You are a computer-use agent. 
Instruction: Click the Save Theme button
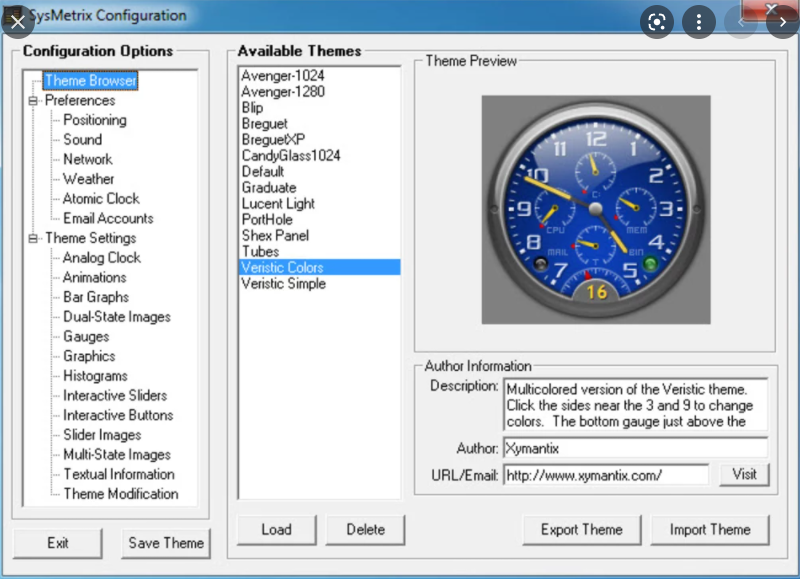coord(166,543)
